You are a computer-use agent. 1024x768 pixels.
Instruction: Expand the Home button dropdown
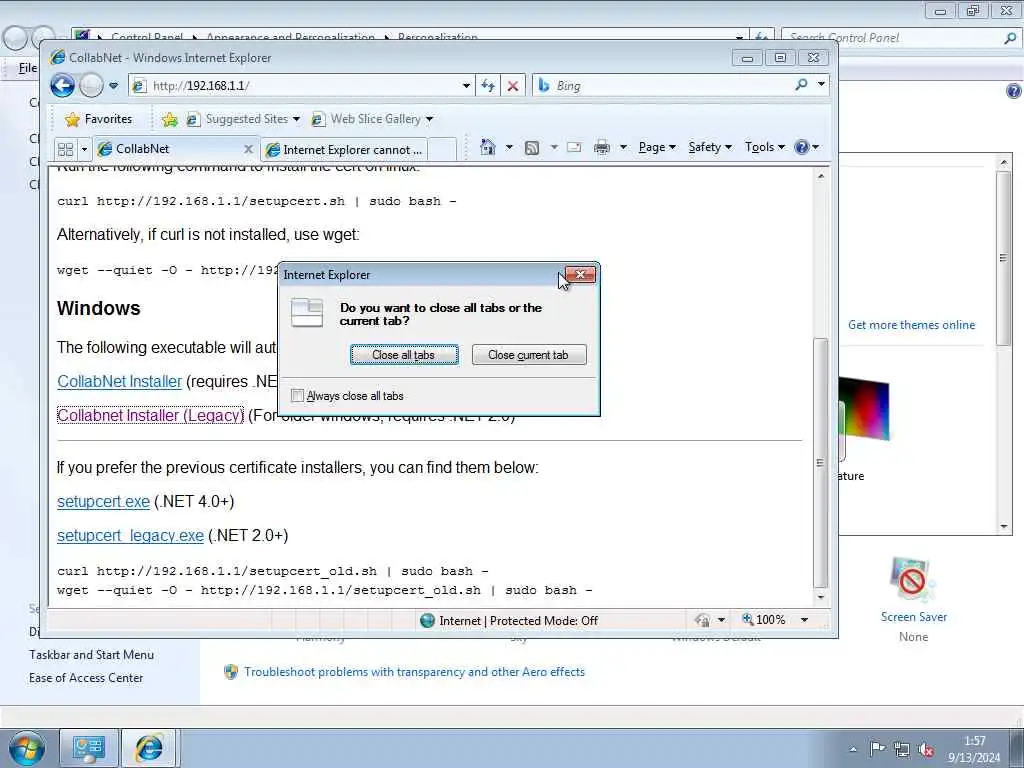tap(509, 147)
